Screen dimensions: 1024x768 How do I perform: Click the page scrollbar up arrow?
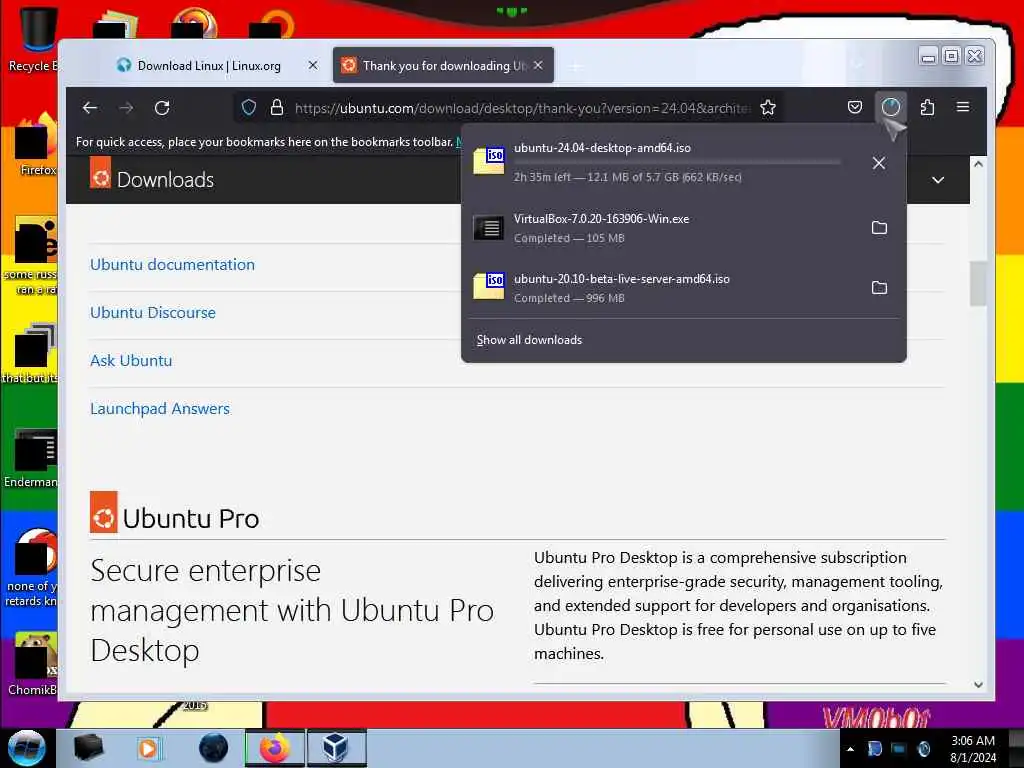coord(978,165)
